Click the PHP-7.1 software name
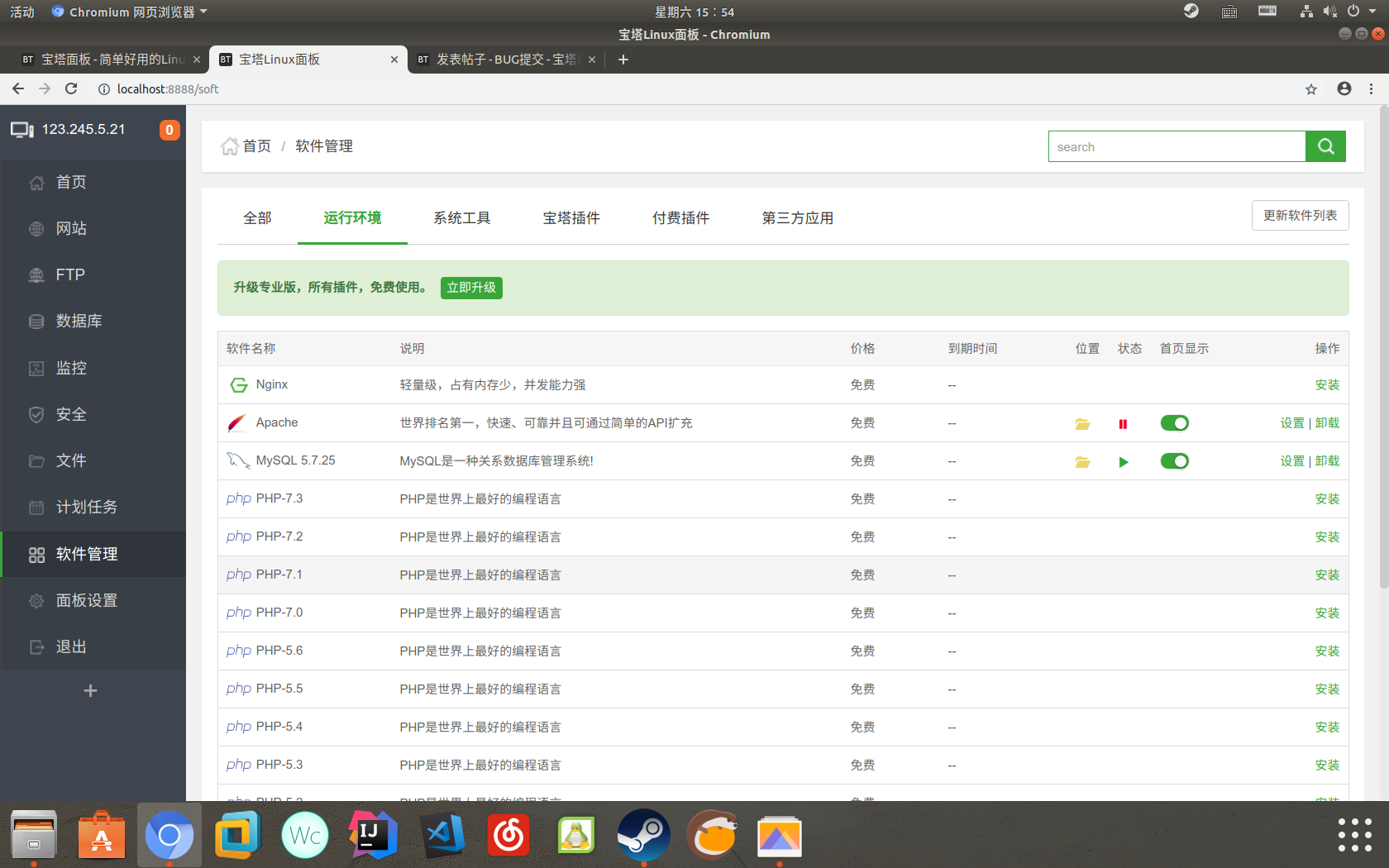Screen dimensions: 1389x868 (279, 575)
